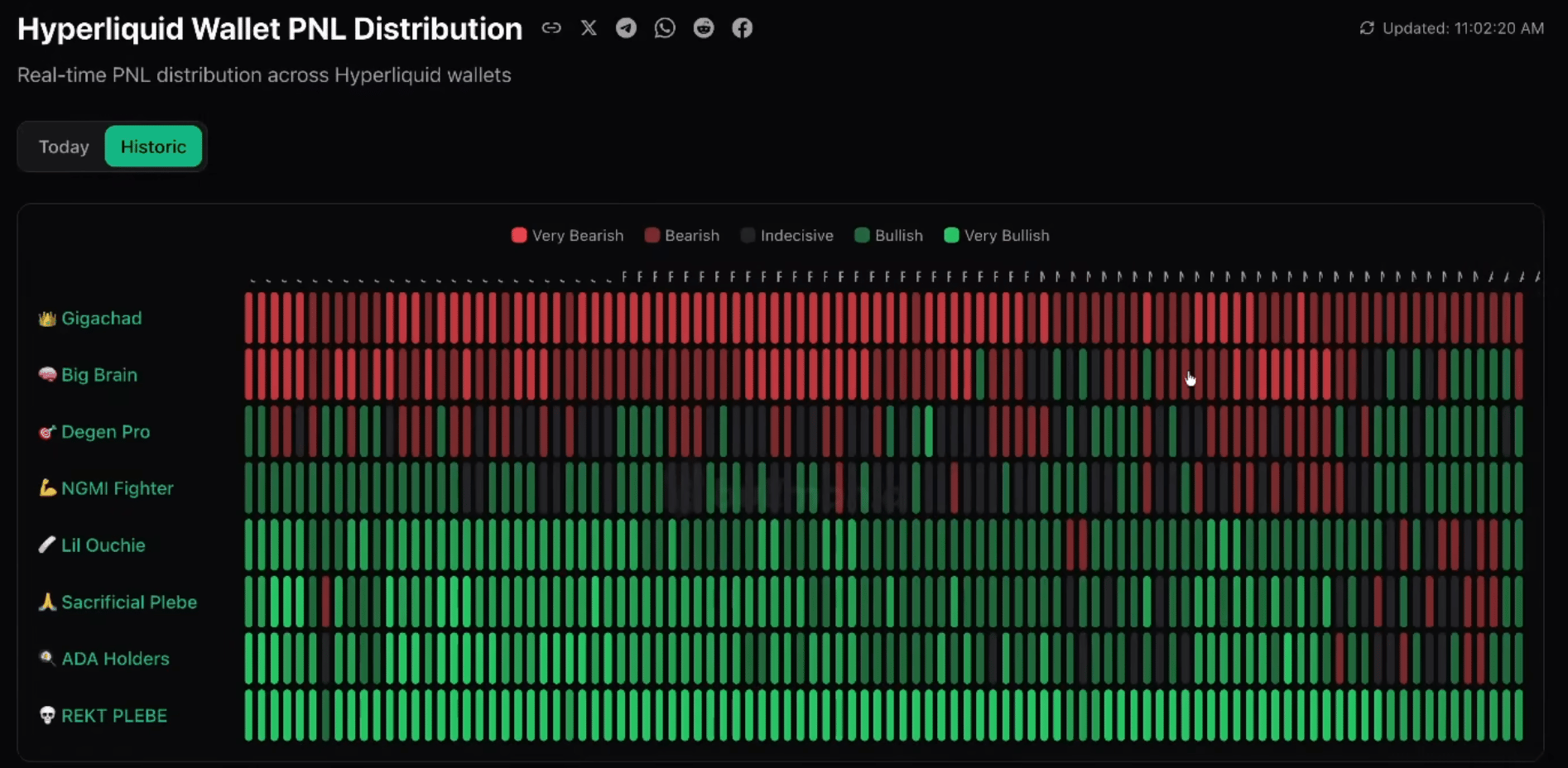Click the Lil Ouchie row label

103,545
